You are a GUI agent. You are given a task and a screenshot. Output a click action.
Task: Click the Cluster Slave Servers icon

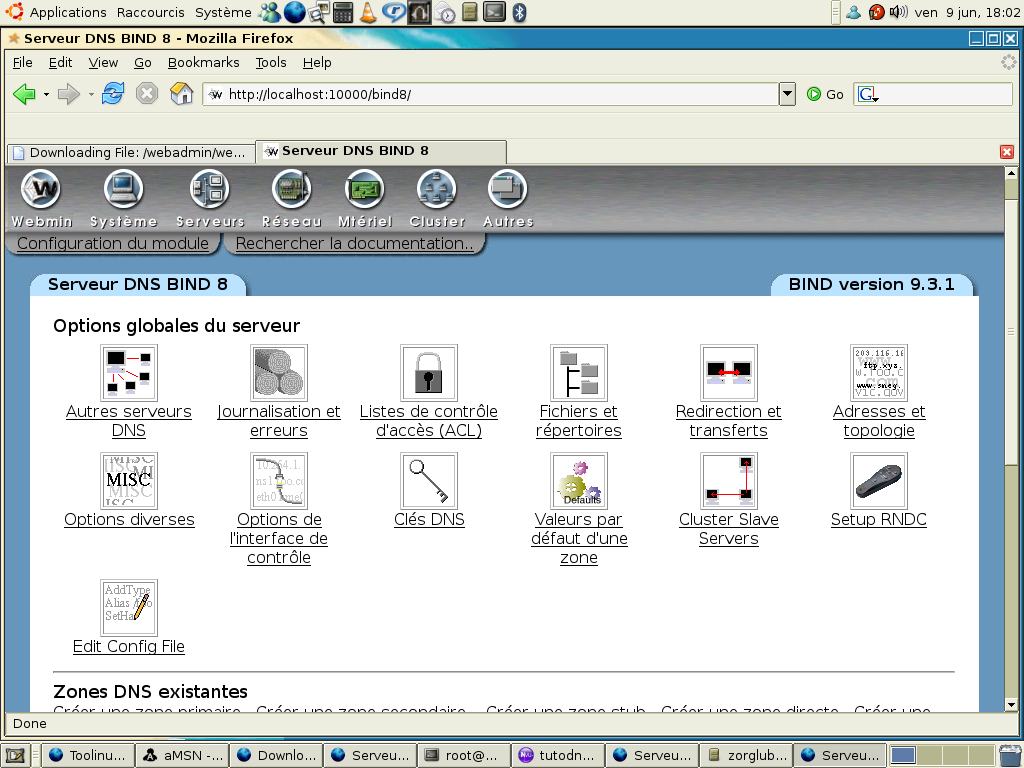pos(729,481)
